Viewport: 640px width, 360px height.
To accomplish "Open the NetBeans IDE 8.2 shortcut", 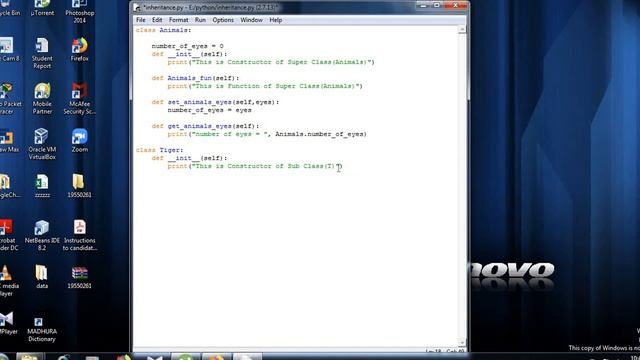I will (42, 235).
